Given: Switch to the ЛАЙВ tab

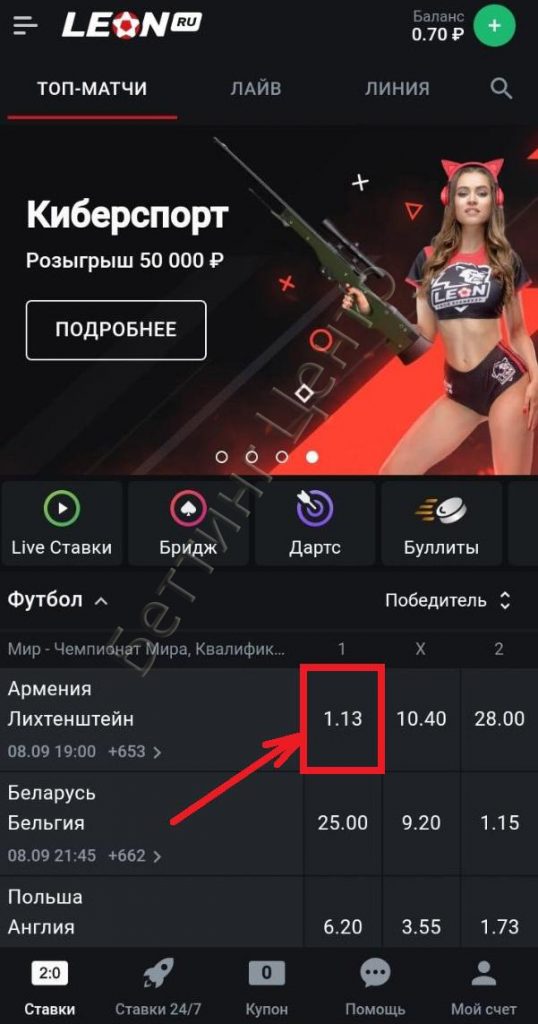Looking at the screenshot, I should point(256,89).
